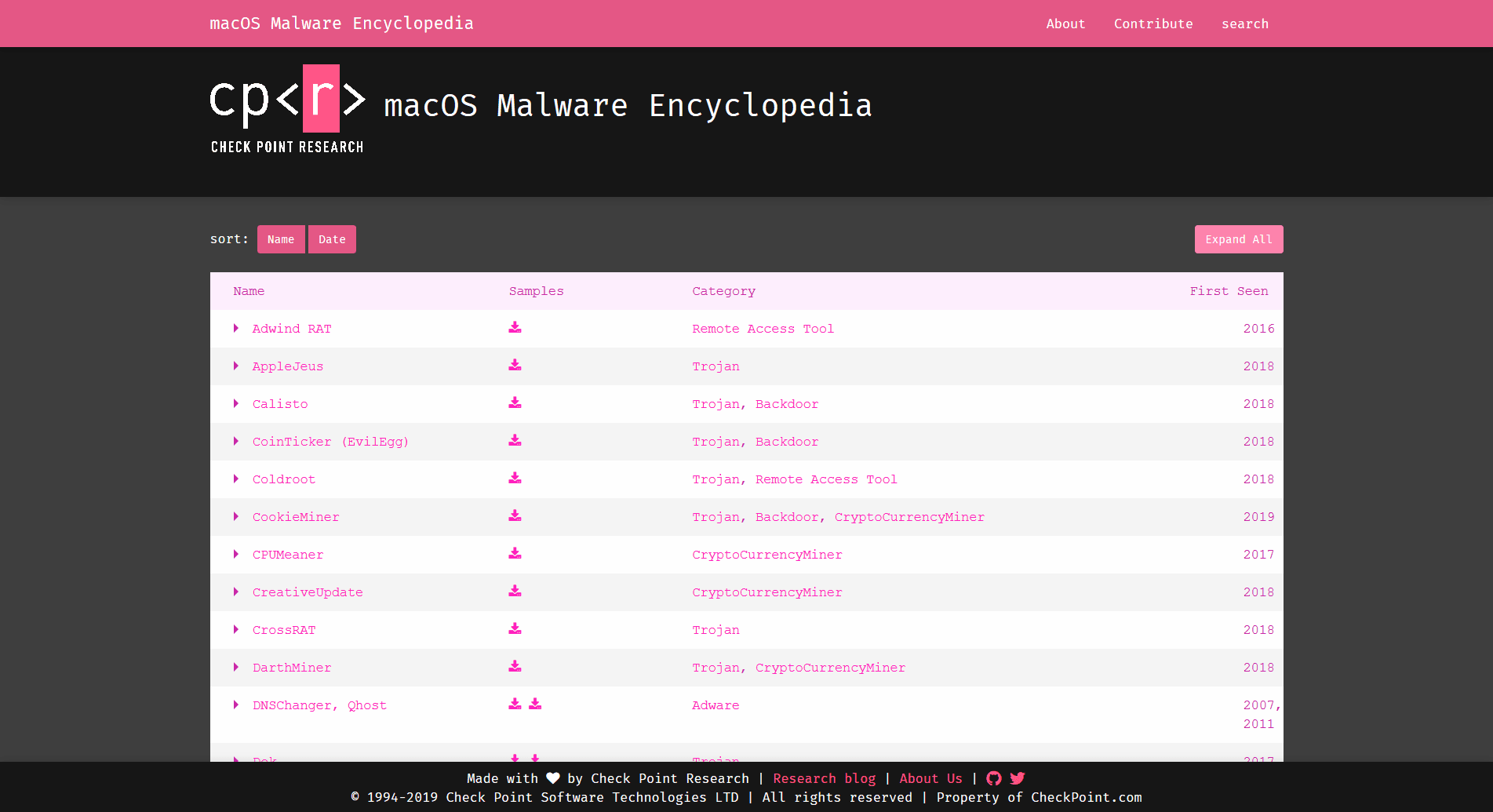
Task: Open the CPUMeaner entry name
Action: [288, 555]
